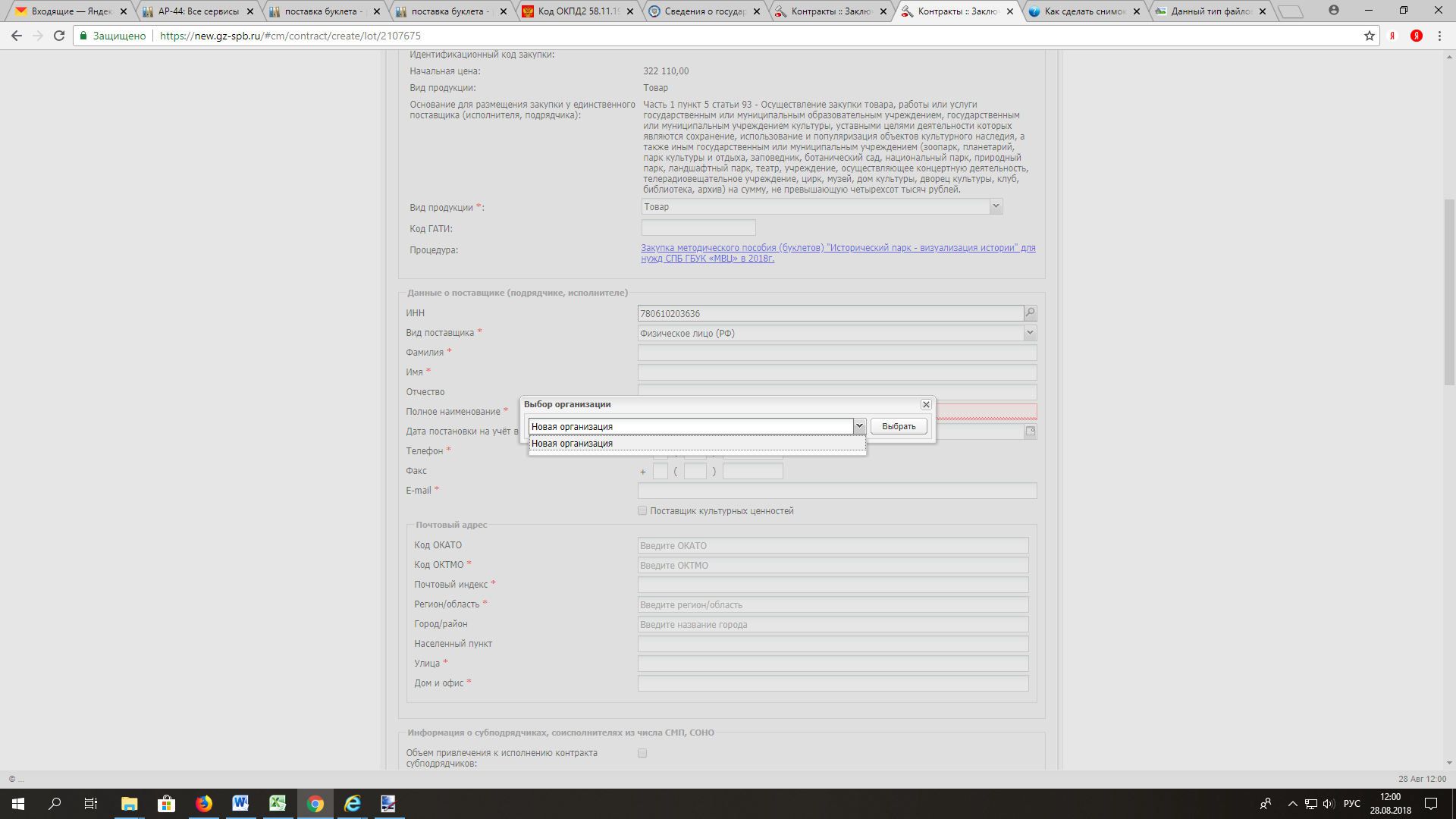Open the Вид продукции Товар dropdown
Image resolution: width=1456 pixels, height=819 pixels.
996,206
